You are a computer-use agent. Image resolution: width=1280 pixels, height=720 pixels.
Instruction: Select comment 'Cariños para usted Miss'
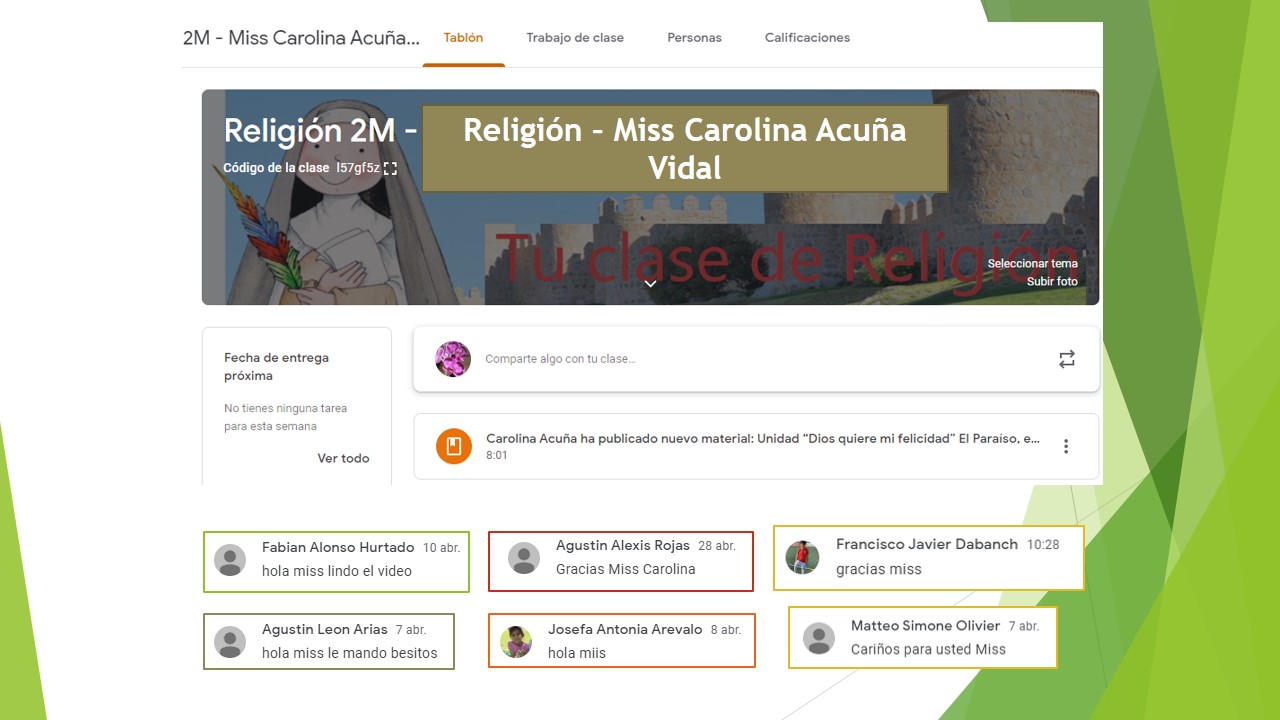point(928,649)
